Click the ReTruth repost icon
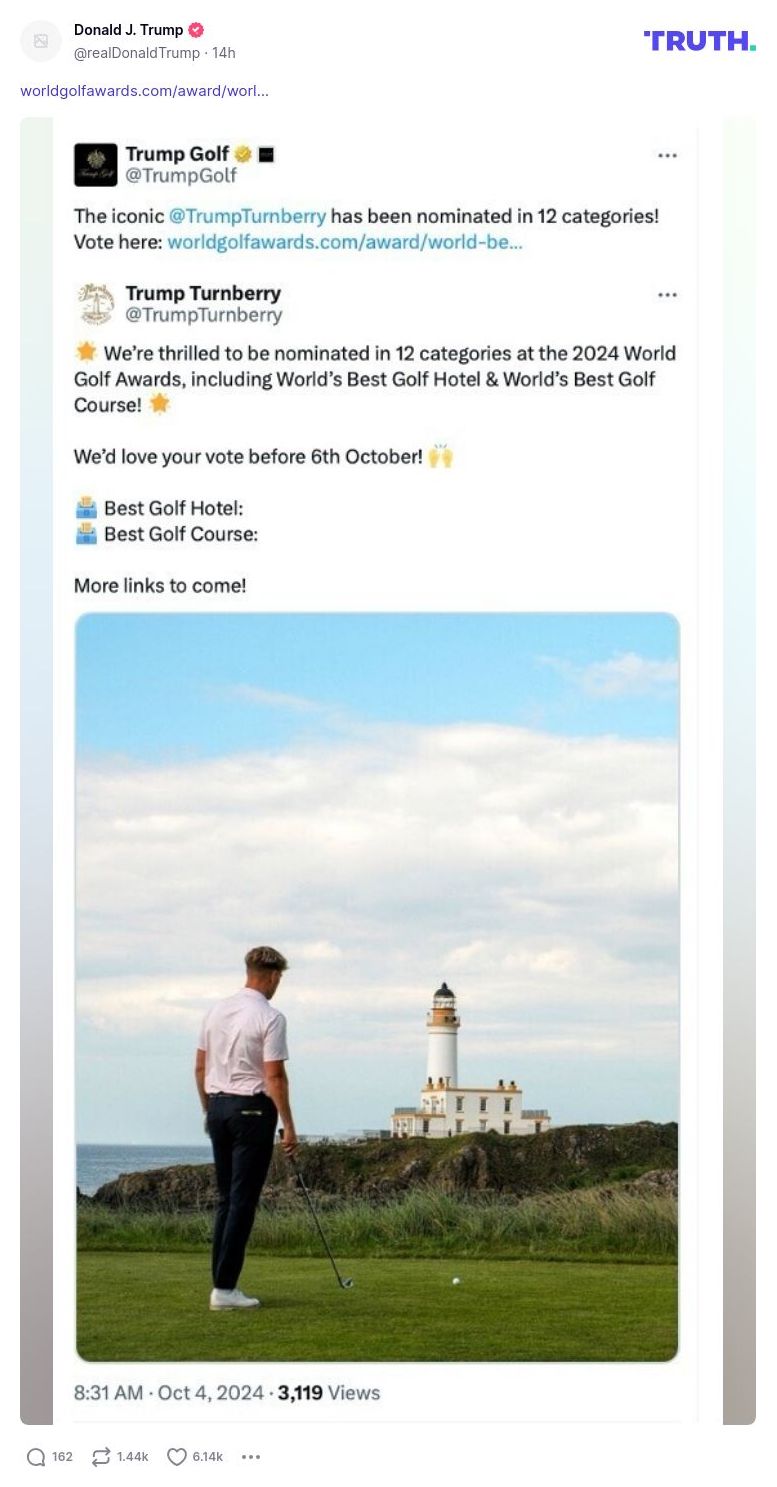 pos(101,1457)
